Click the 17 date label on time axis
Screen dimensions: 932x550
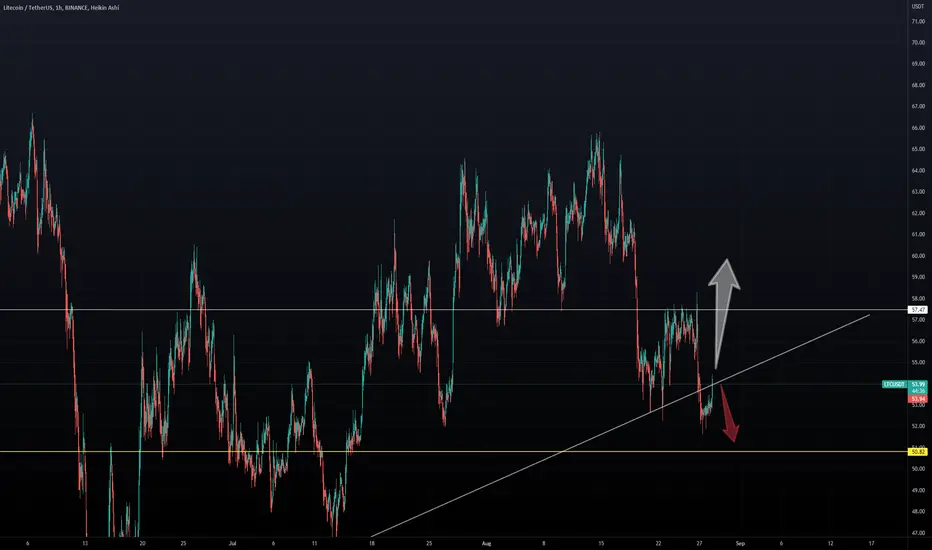[871, 543]
